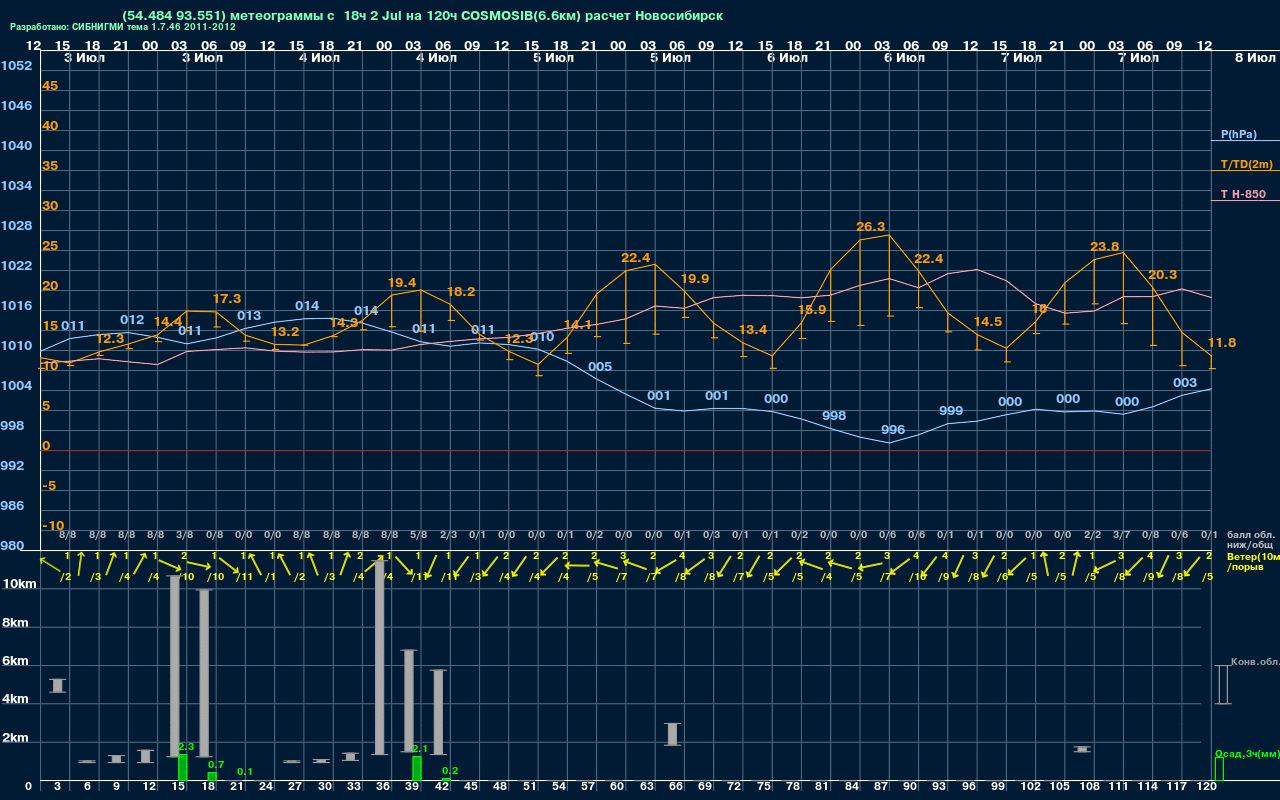This screenshot has height=800, width=1280.
Task: Click the green precipitation bar at hour 39
Action: coord(416,768)
